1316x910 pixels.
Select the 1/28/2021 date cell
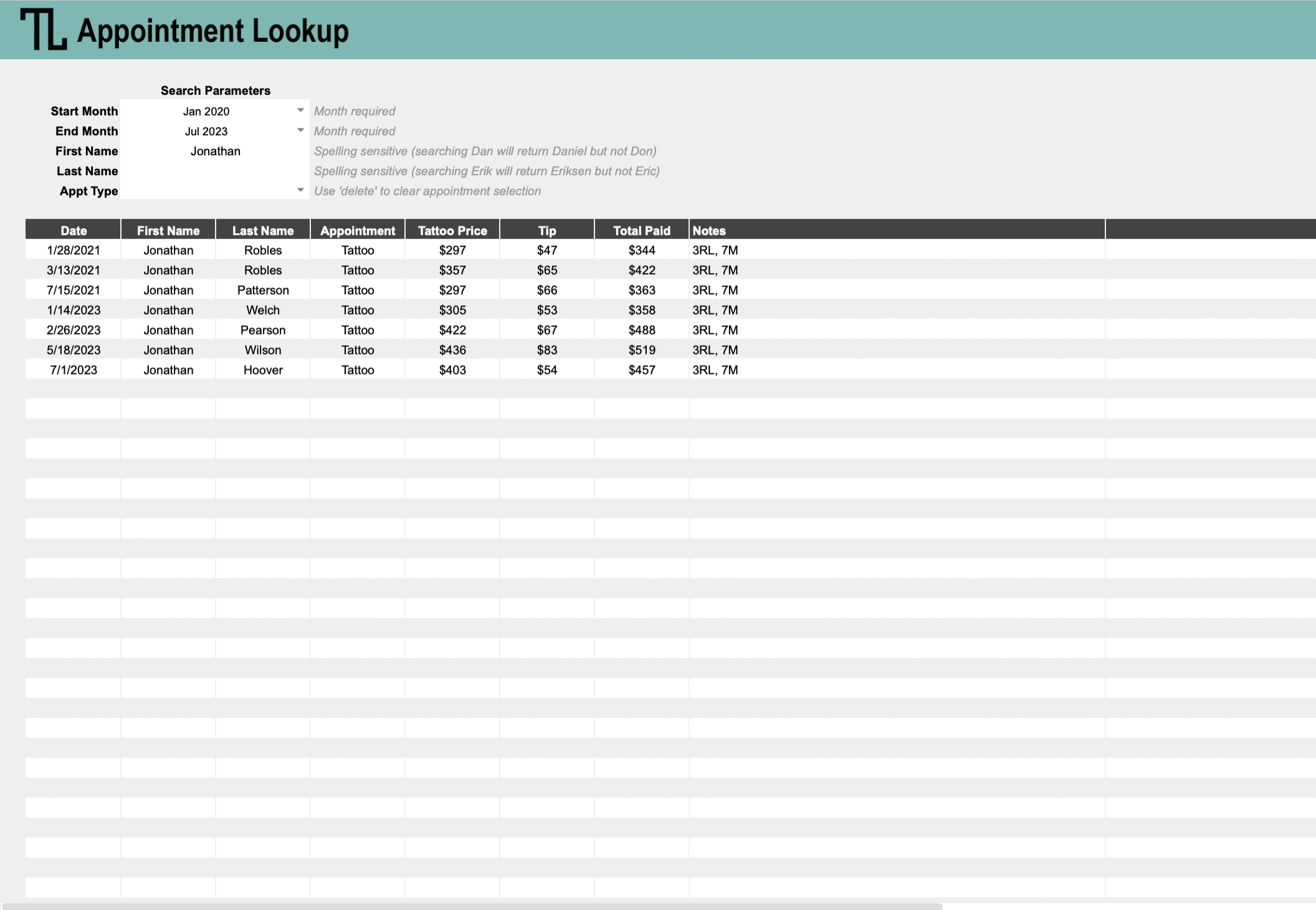click(74, 250)
